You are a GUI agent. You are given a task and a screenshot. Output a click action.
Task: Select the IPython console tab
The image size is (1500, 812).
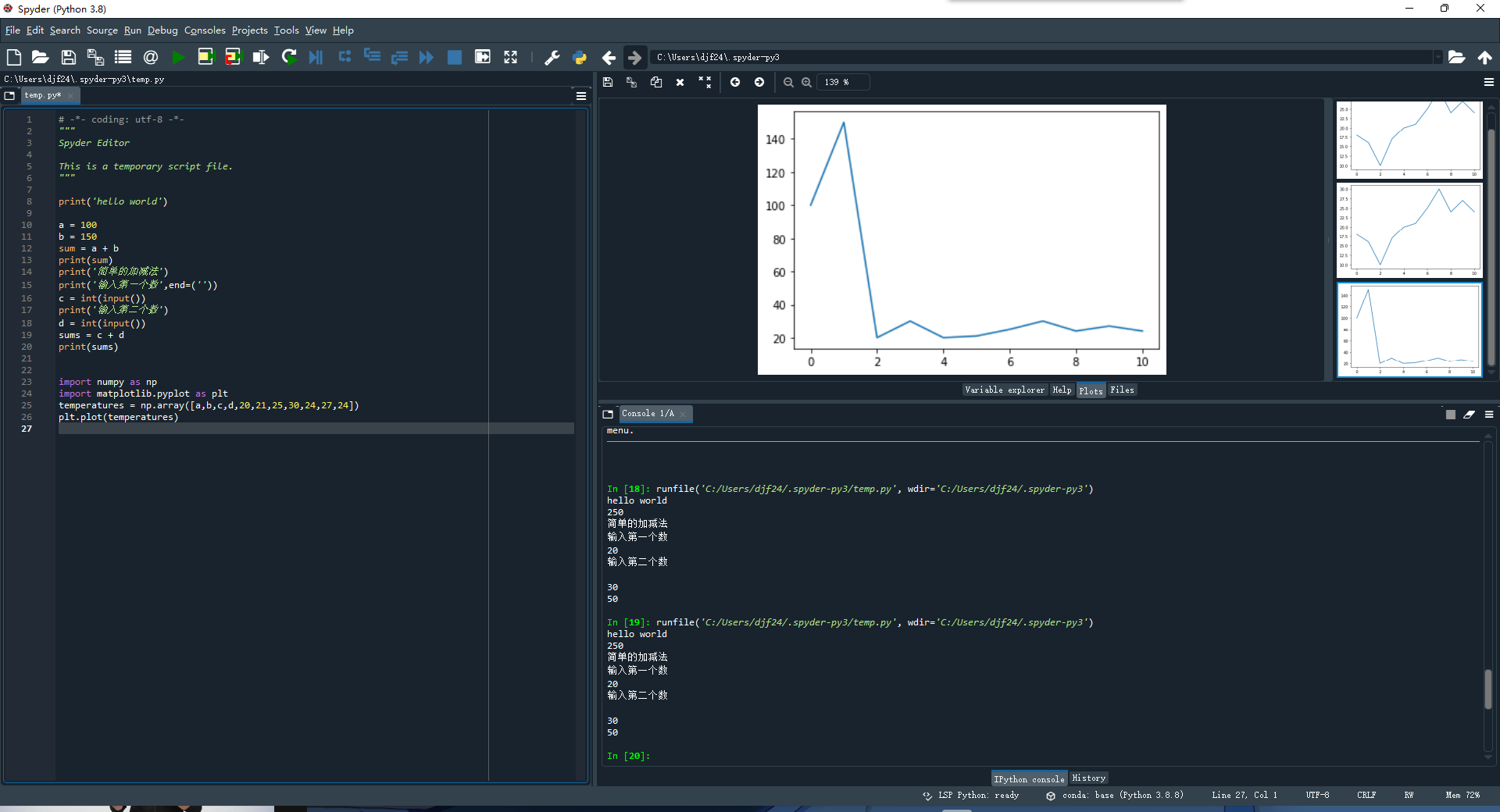(x=1029, y=778)
